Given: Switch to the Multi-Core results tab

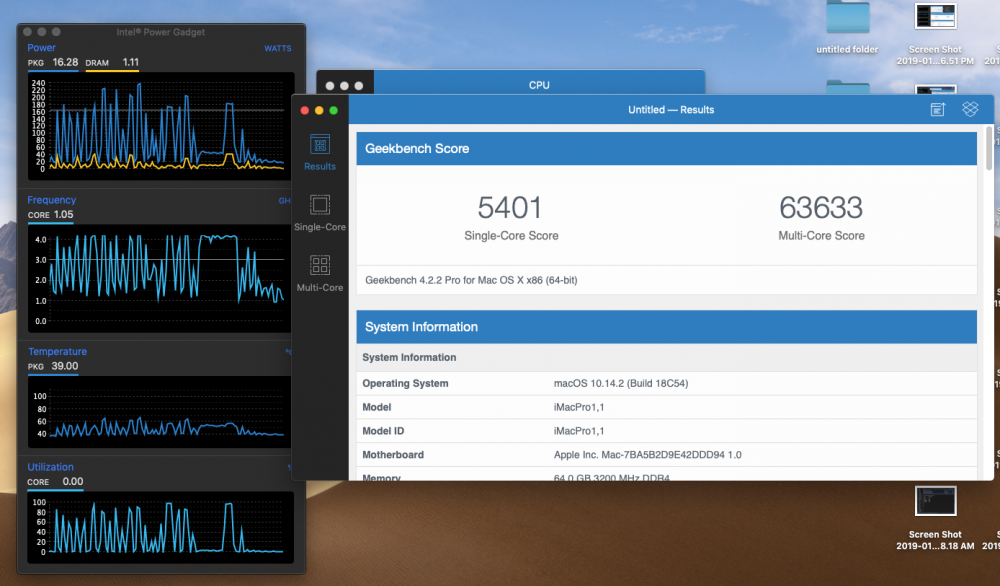Looking at the screenshot, I should pyautogui.click(x=320, y=274).
